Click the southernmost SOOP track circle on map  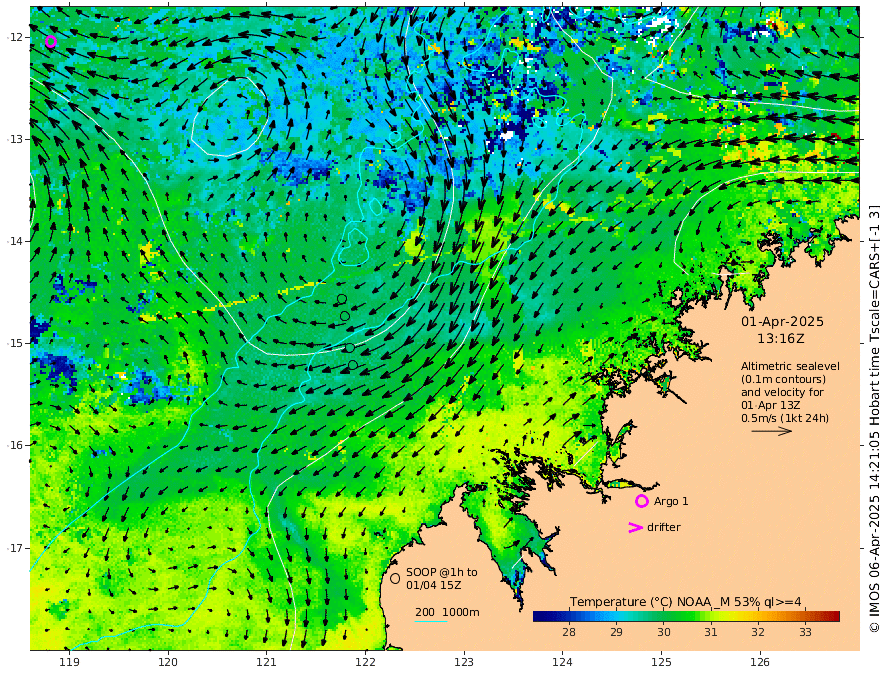click(352, 365)
